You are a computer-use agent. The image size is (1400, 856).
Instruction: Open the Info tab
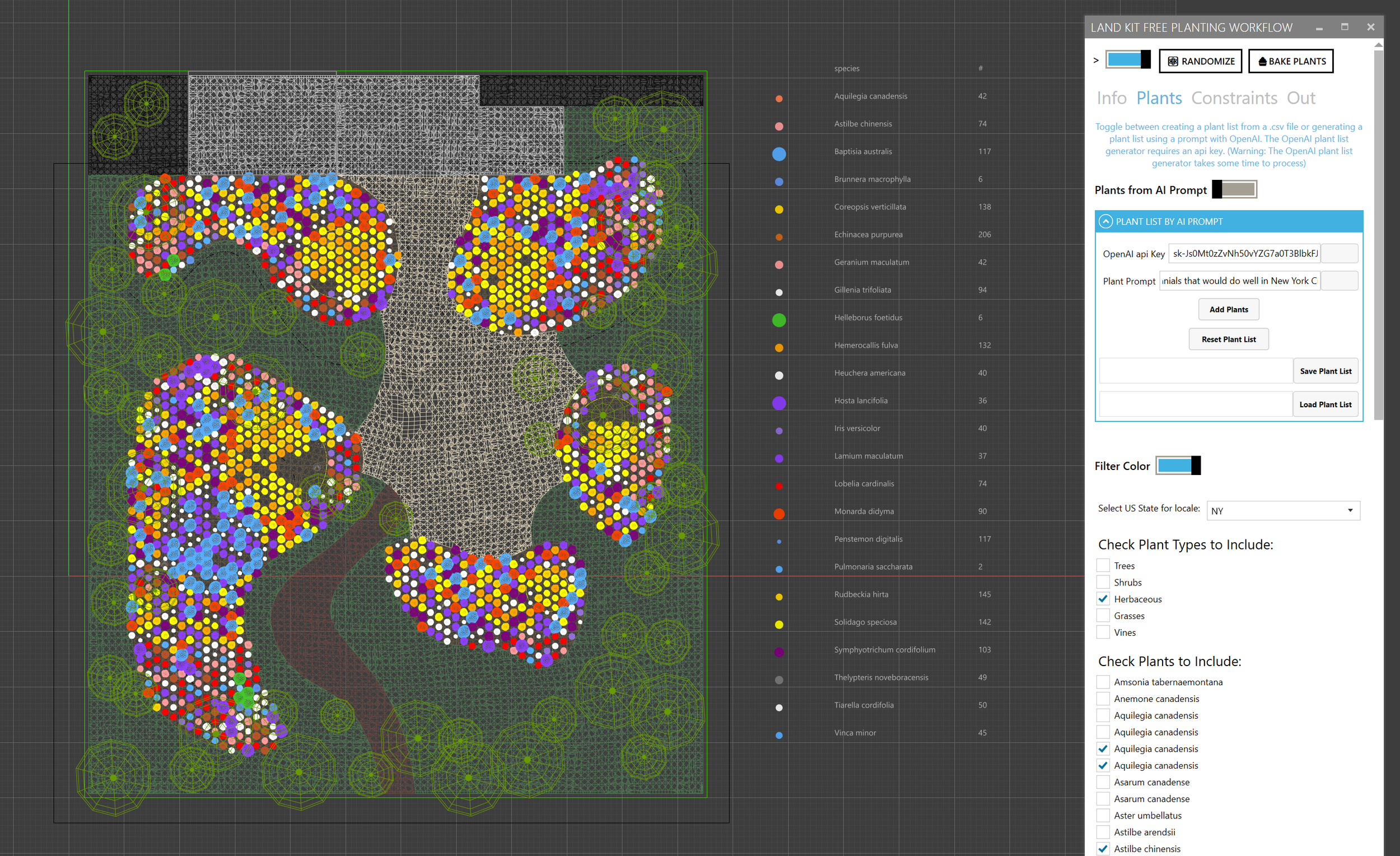(x=1112, y=99)
